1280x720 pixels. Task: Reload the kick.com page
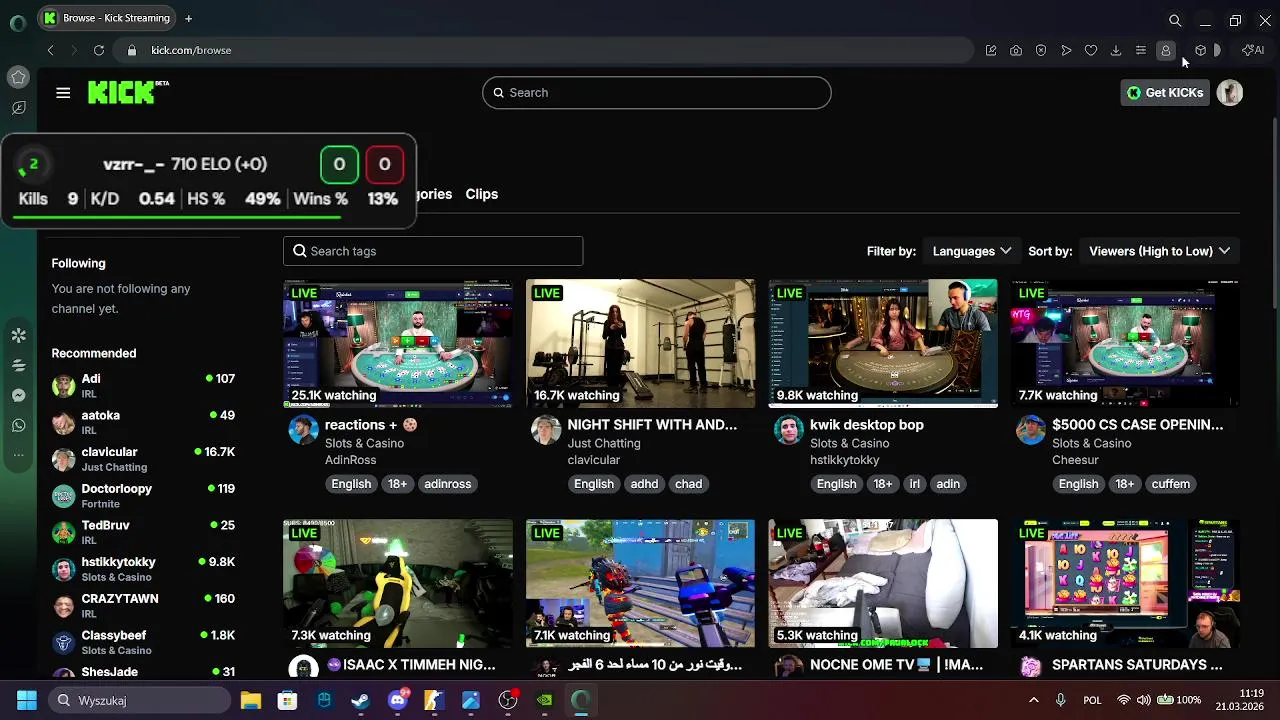(x=99, y=50)
